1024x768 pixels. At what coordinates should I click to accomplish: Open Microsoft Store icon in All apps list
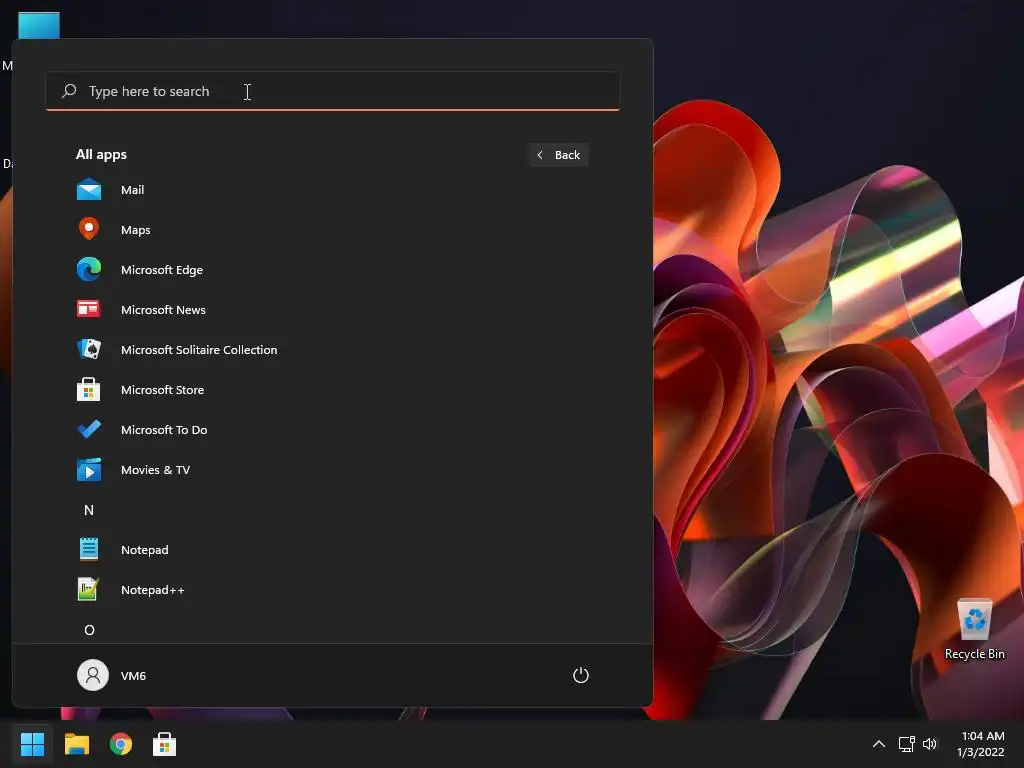point(89,389)
